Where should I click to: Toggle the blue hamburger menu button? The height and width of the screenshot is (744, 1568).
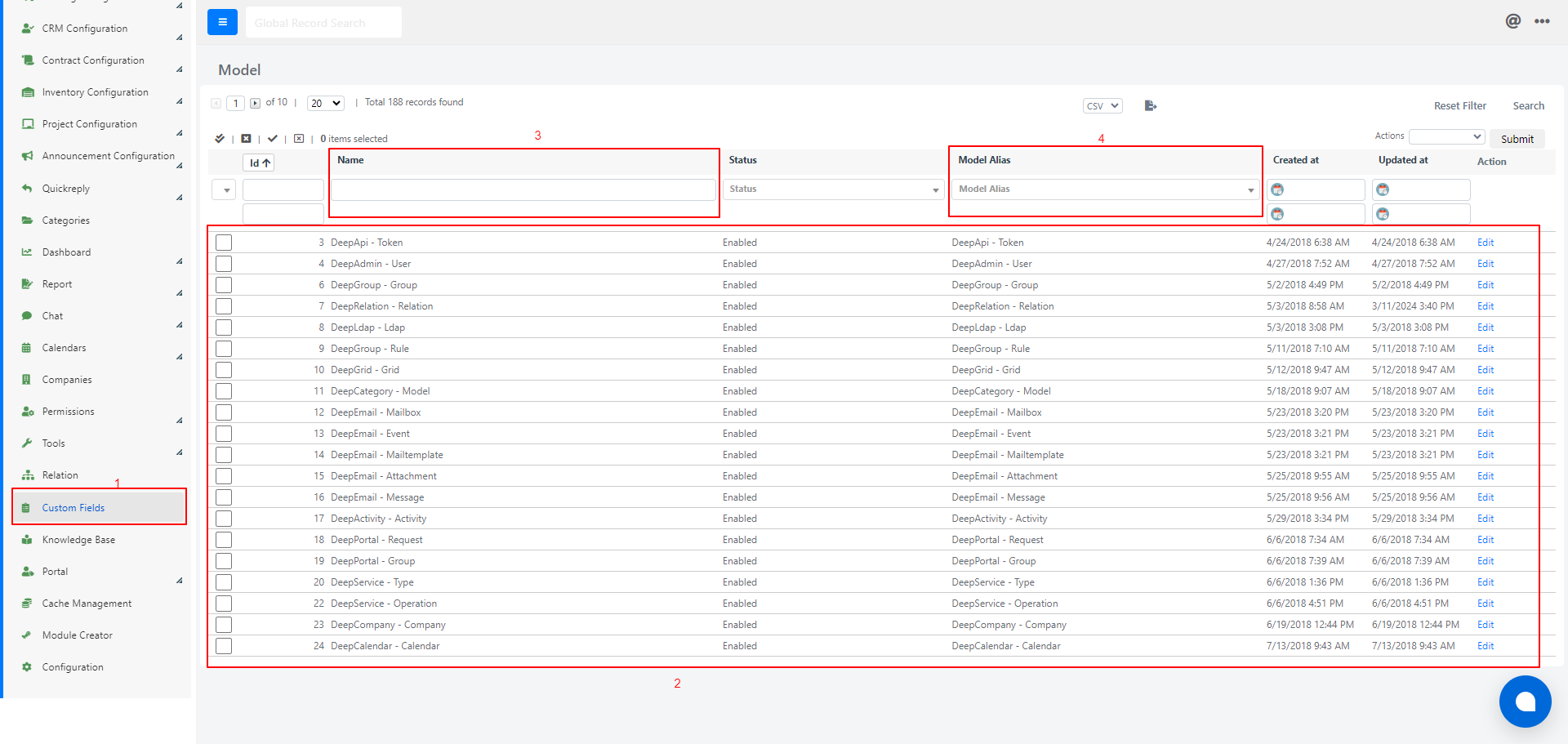tap(222, 22)
